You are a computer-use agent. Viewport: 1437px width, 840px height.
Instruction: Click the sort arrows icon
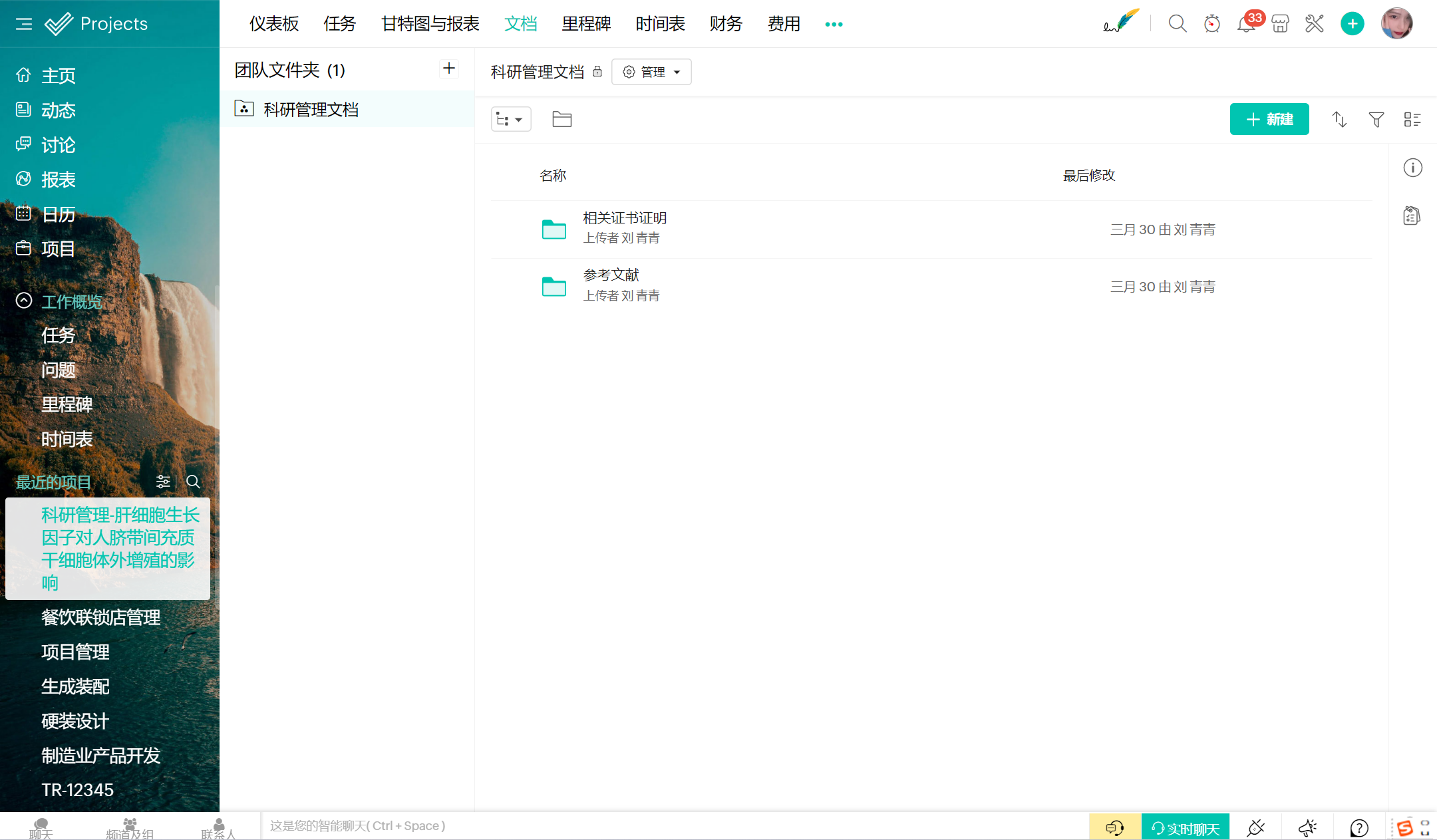[1339, 120]
